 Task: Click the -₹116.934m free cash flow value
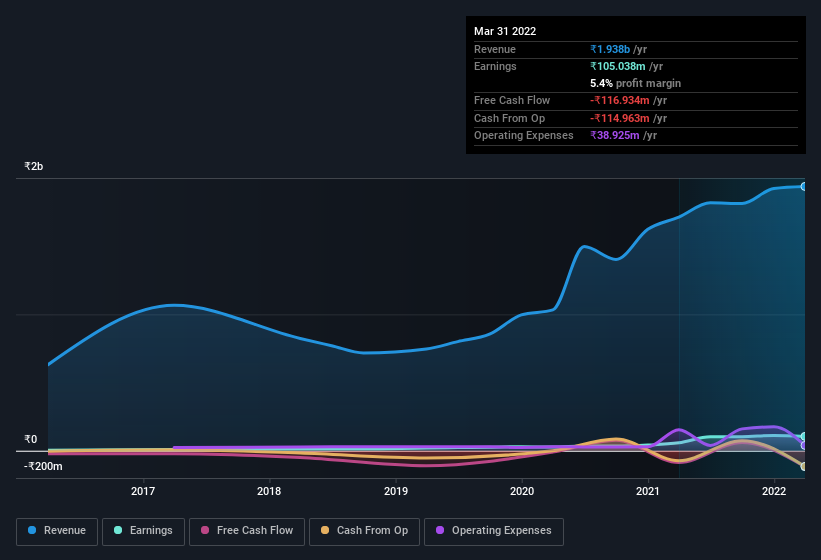(620, 100)
